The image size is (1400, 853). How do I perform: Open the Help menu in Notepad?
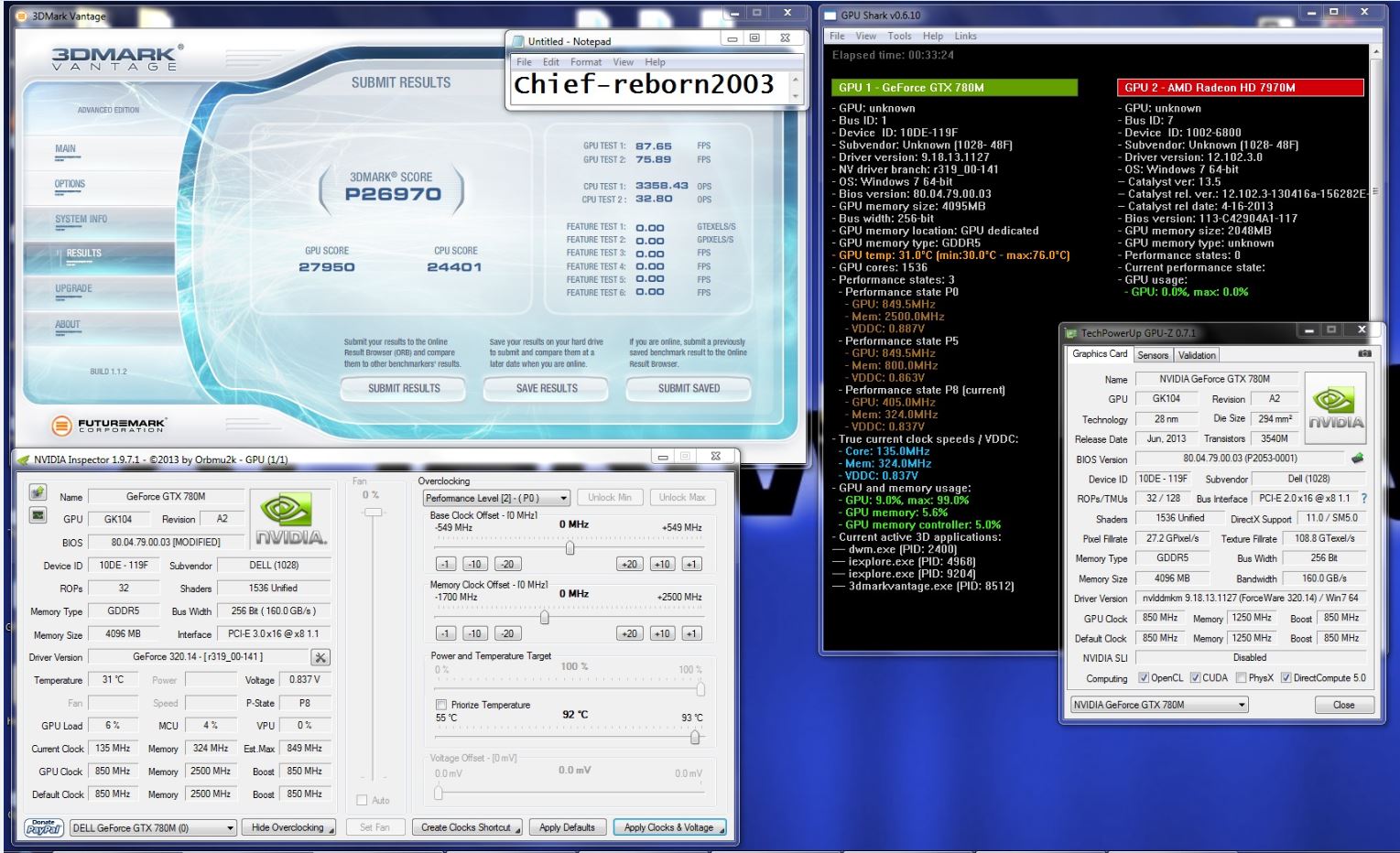(655, 62)
